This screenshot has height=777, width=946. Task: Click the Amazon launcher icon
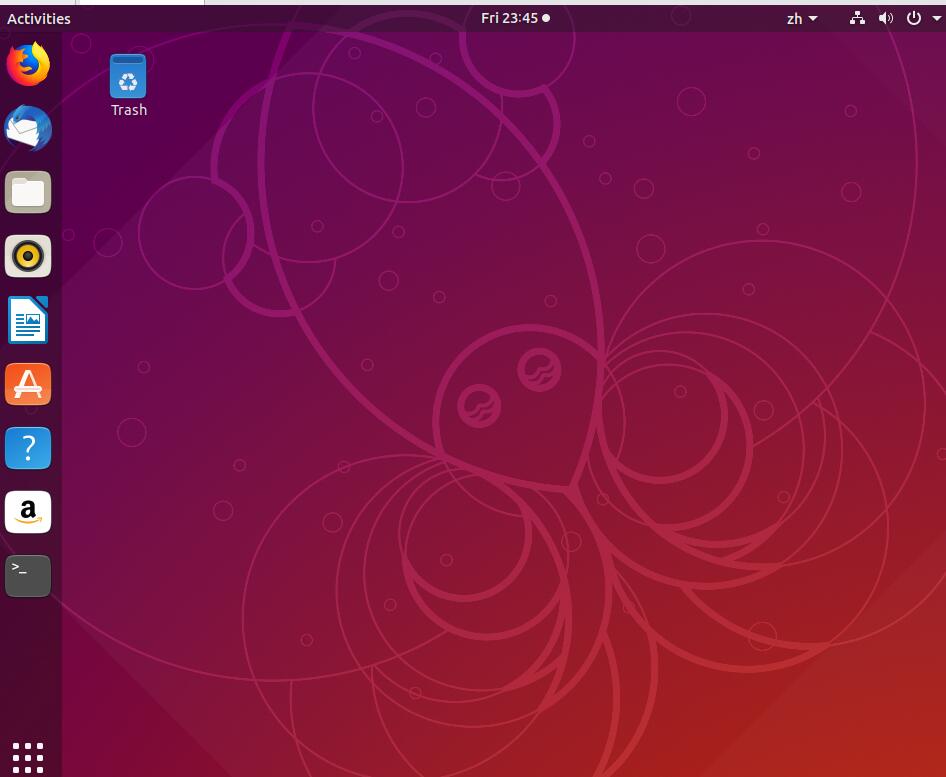(28, 512)
